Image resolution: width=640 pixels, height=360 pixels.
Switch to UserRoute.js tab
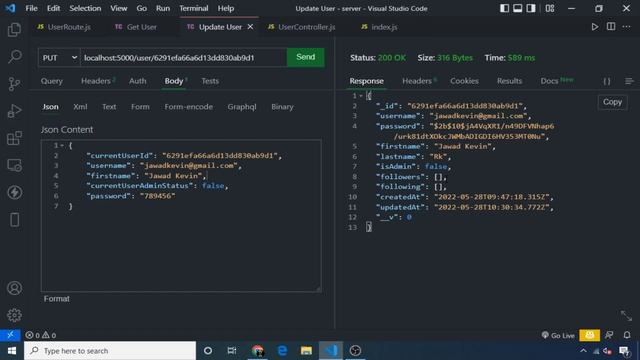64,27
